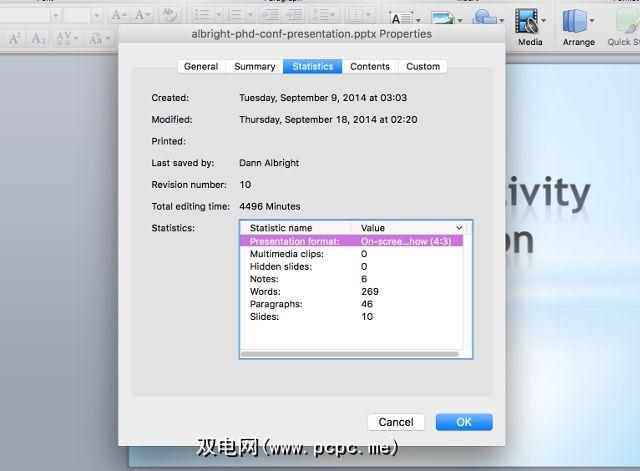Switch to the Summary tab
640x471 pixels.
(255, 67)
